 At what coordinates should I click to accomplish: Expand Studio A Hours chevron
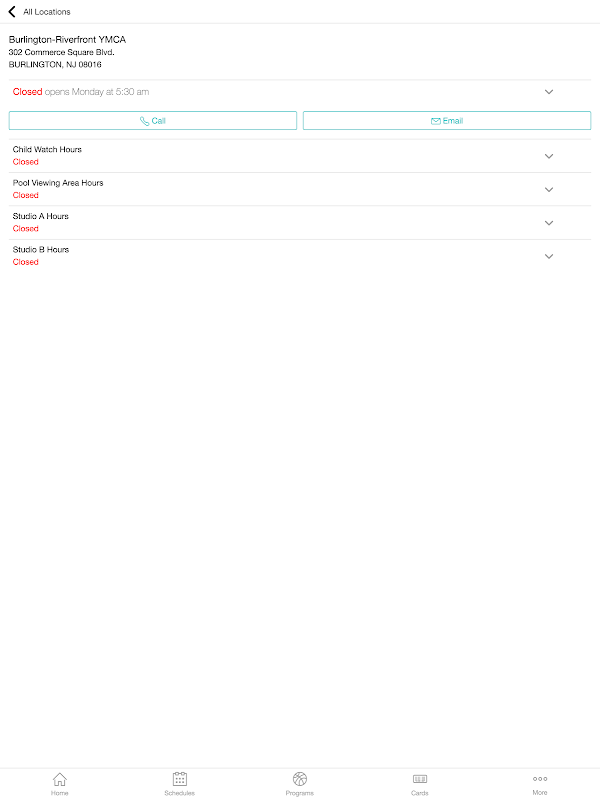pyautogui.click(x=549, y=223)
